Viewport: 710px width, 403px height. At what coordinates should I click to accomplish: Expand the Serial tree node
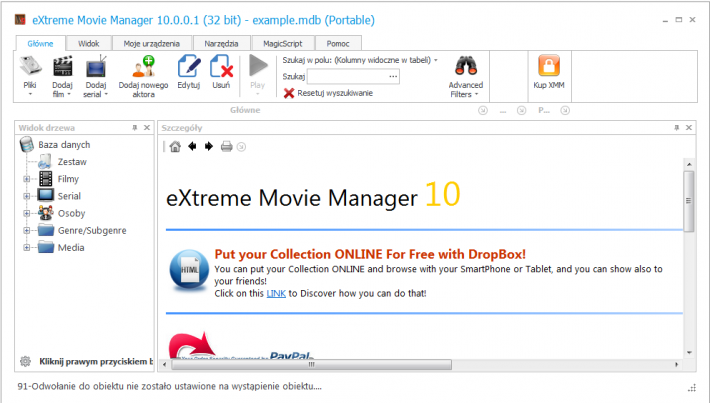[x=27, y=197]
